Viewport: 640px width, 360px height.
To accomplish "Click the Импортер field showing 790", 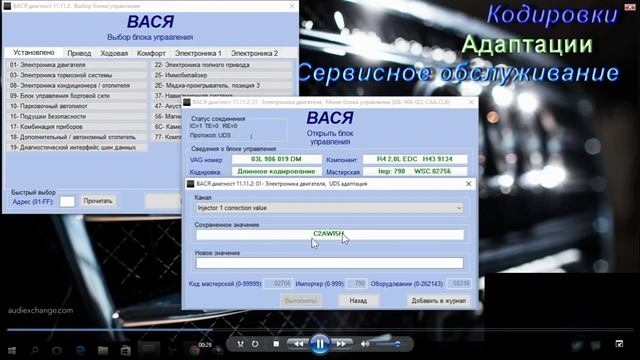I will 357,283.
